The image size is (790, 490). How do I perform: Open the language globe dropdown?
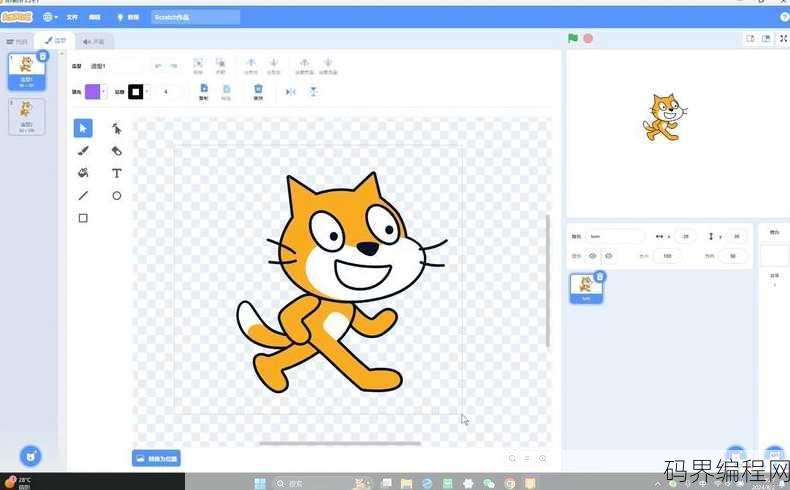50,17
